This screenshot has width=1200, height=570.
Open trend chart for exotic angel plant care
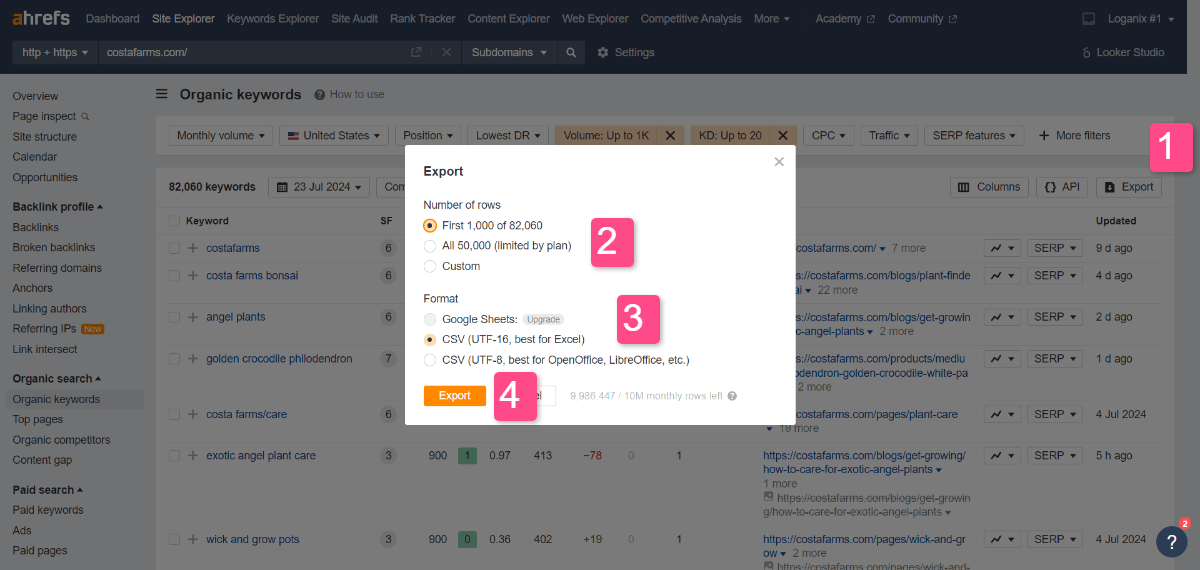(1002, 455)
